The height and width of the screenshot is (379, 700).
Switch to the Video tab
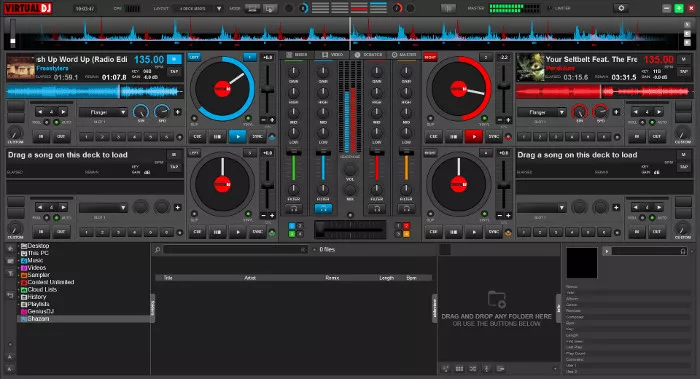[333, 54]
